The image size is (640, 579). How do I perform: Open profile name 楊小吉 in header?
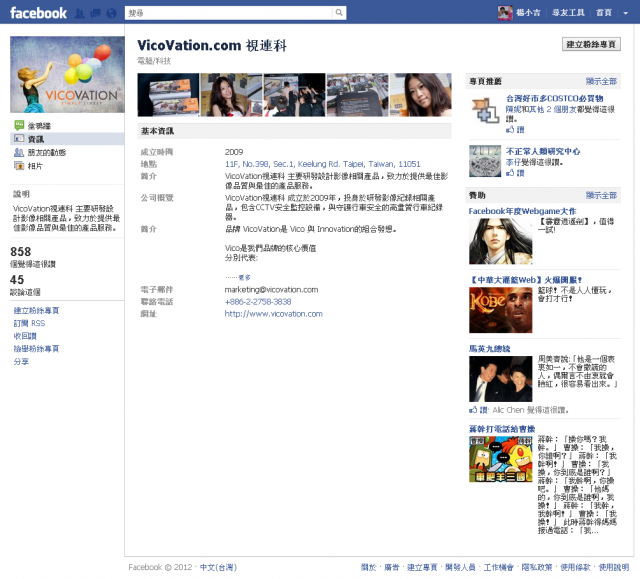(x=528, y=13)
